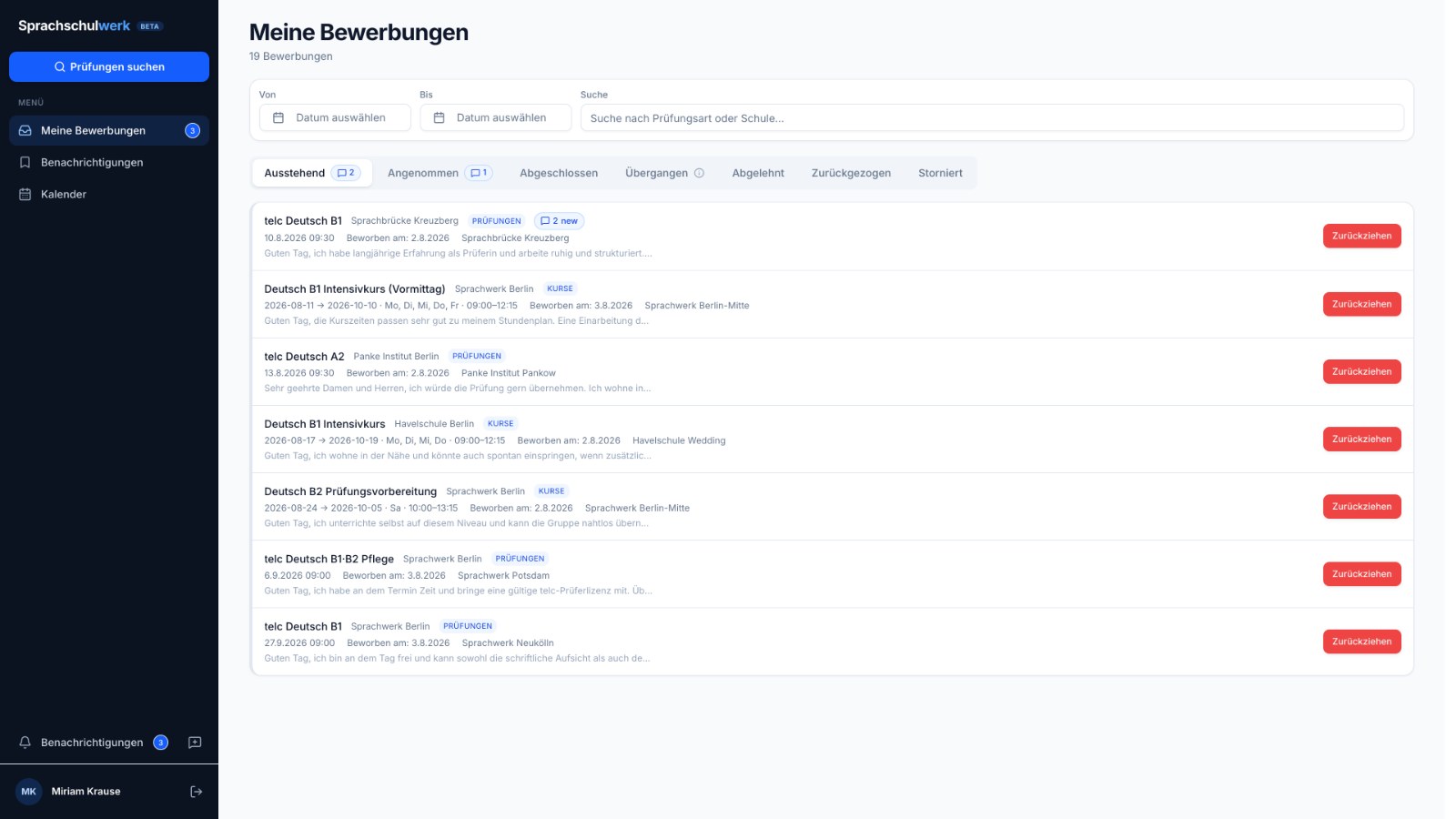Open Deutsch B1 Intensivkurs (Vormittag) title
Viewport: 1456px width, 819px height.
(355, 289)
